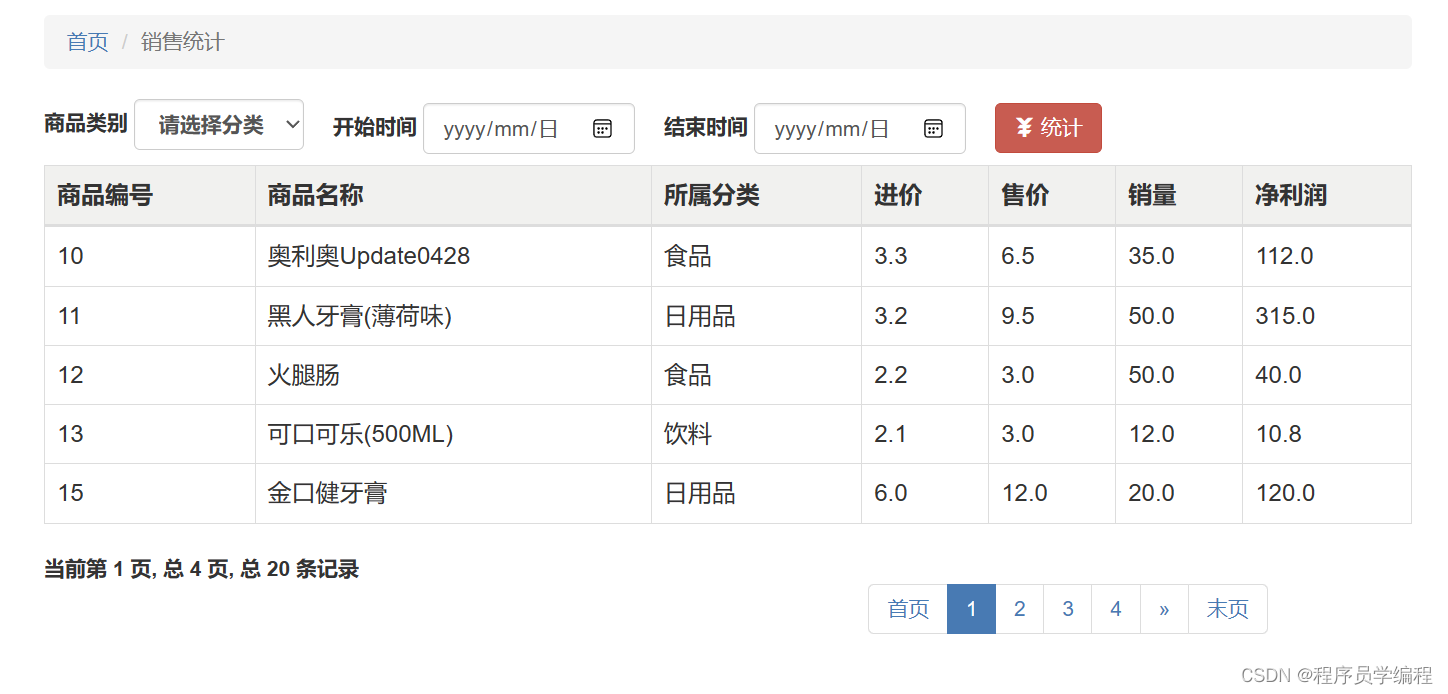Click the 售价 column header

tap(1052, 195)
